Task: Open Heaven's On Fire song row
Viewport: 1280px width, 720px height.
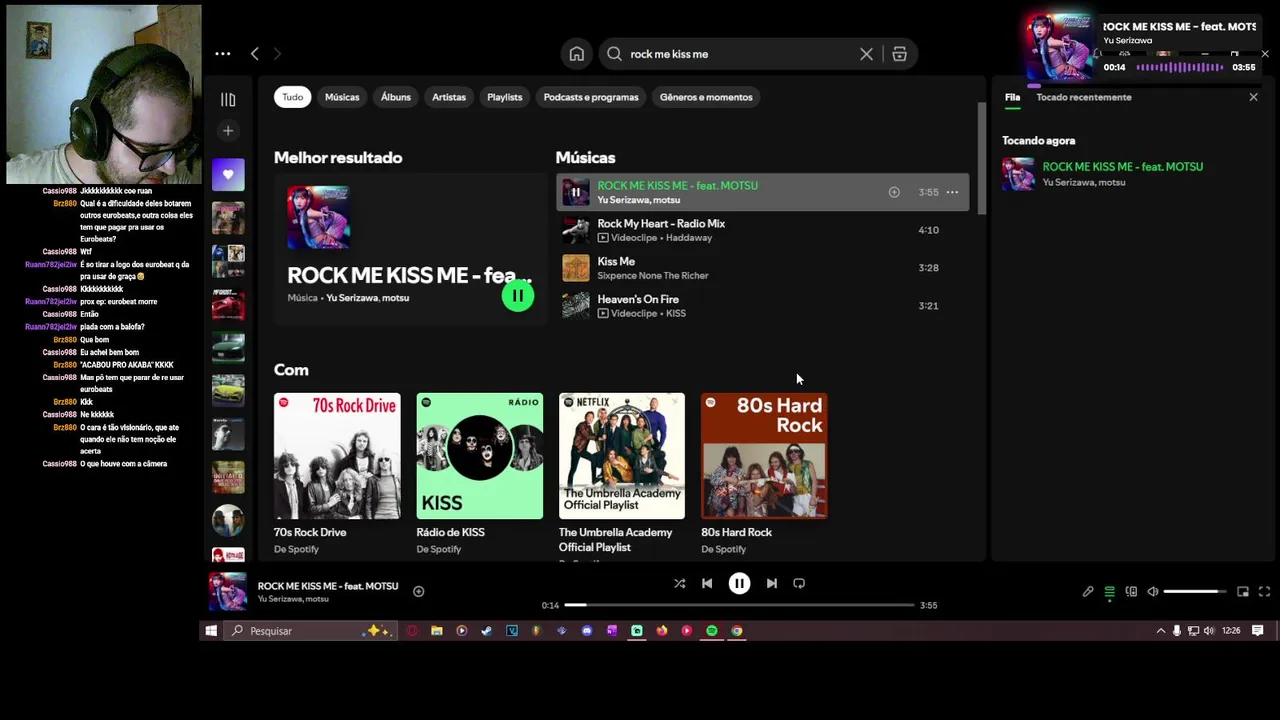Action: point(762,306)
